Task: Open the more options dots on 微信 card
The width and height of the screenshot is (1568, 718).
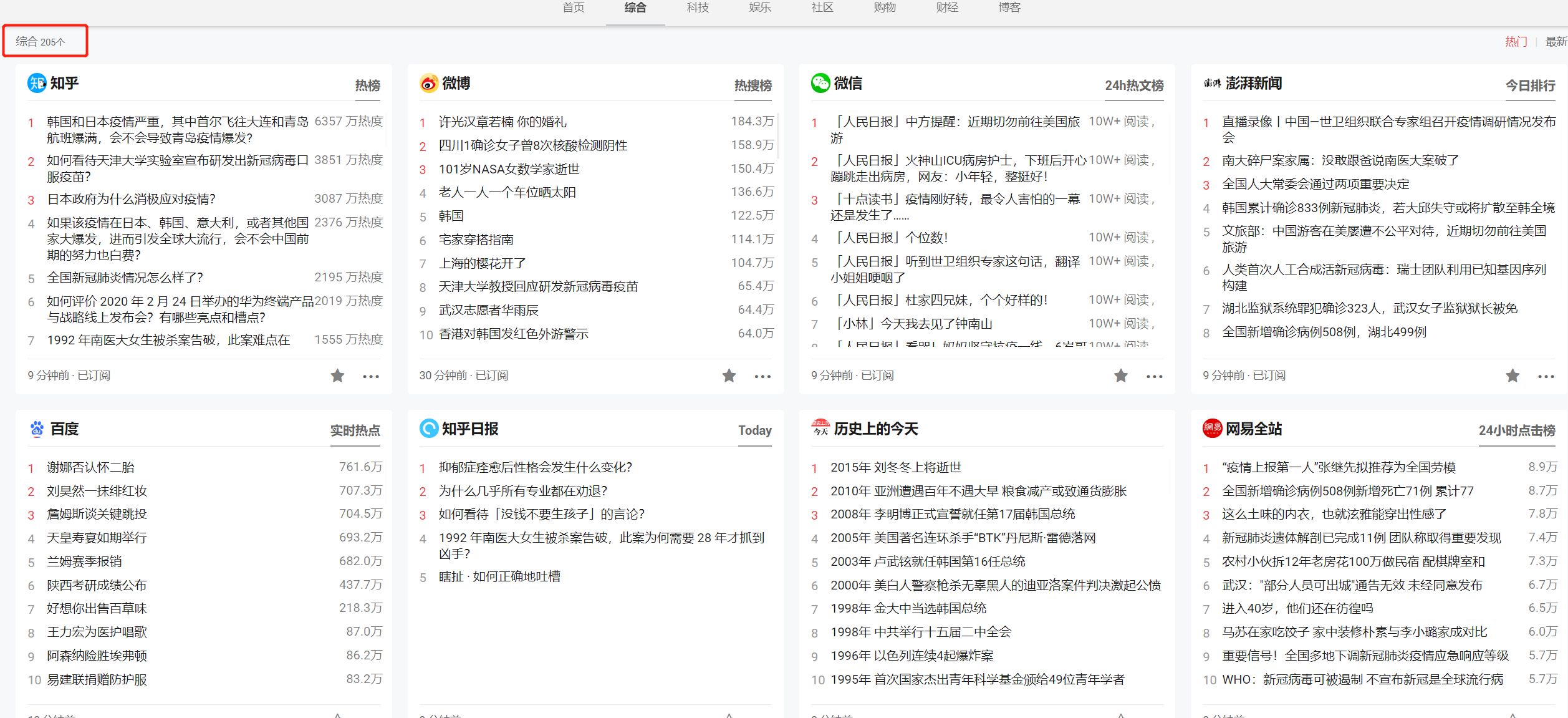Action: point(1155,376)
